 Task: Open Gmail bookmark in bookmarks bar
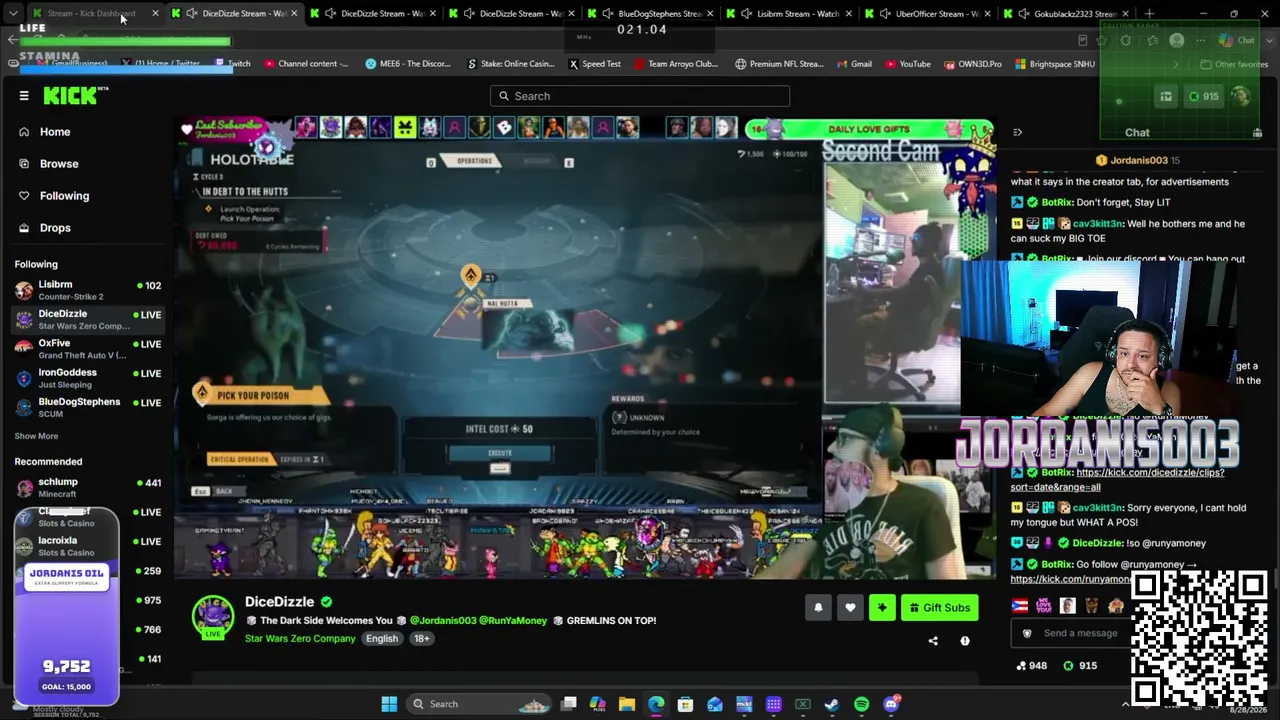coord(854,64)
